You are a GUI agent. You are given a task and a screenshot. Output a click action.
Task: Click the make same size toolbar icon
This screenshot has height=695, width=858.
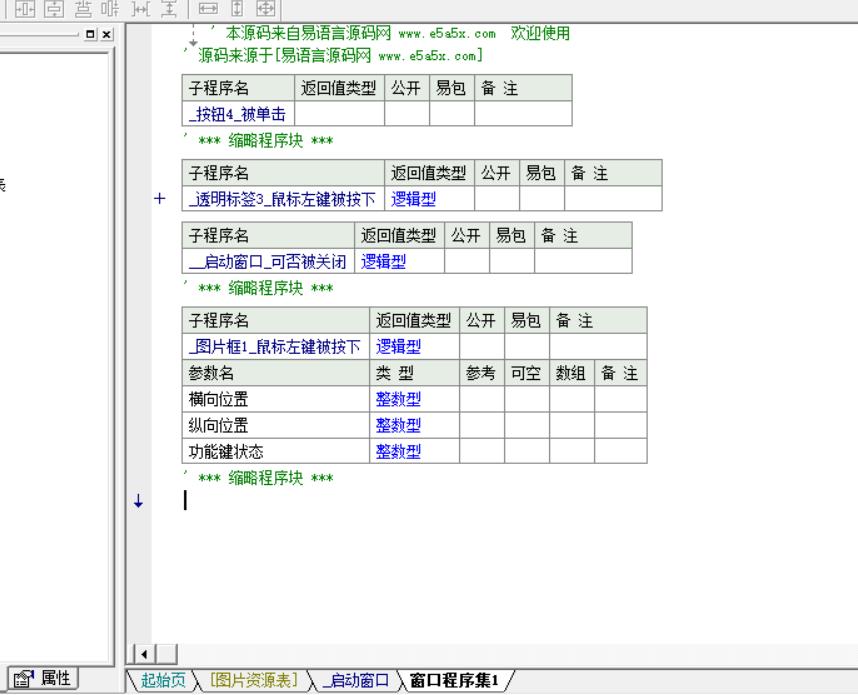(x=266, y=8)
